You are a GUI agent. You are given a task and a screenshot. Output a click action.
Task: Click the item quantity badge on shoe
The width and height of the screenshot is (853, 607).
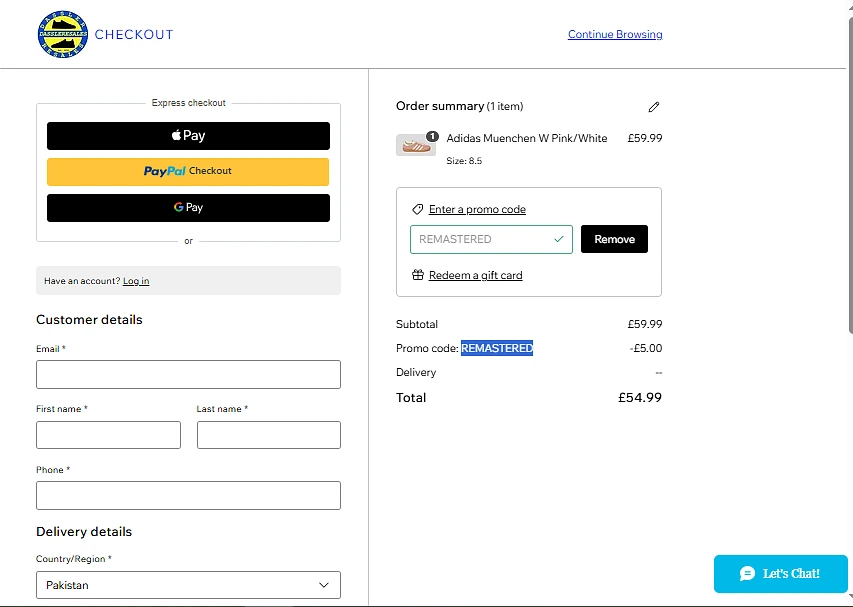point(432,136)
